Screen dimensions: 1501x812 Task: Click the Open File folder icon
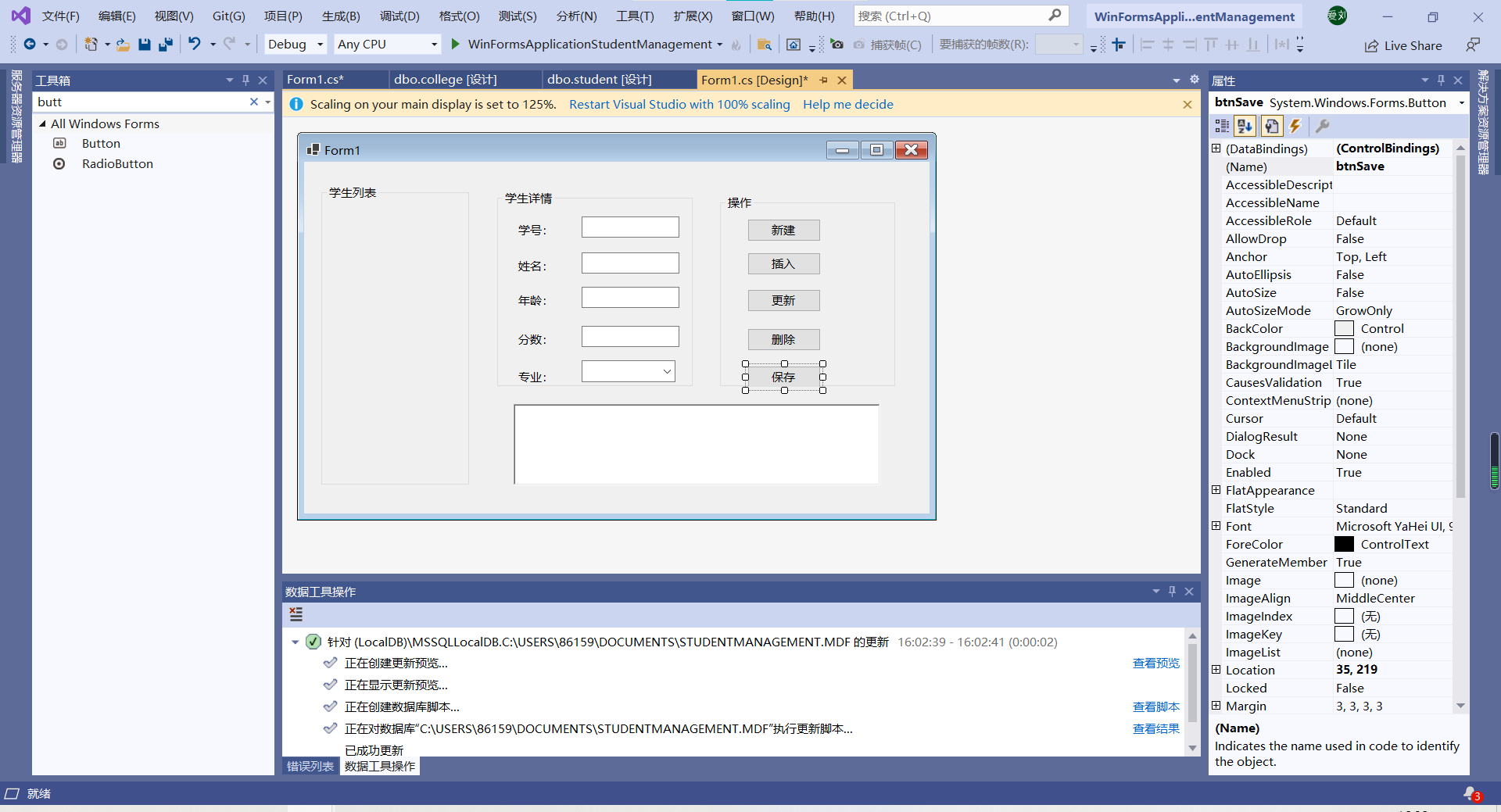[123, 45]
